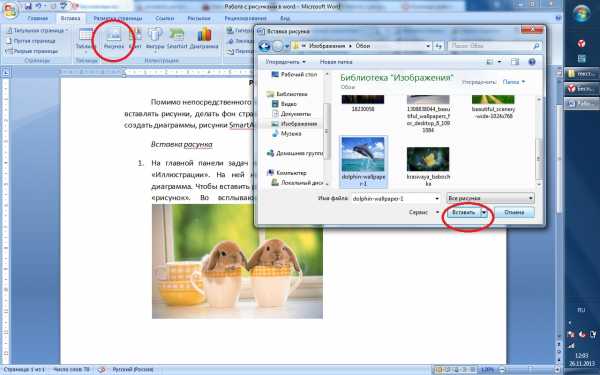This screenshot has width=600, height=375.
Task: Click the dialog Back navigation arrow
Action: [x=264, y=46]
